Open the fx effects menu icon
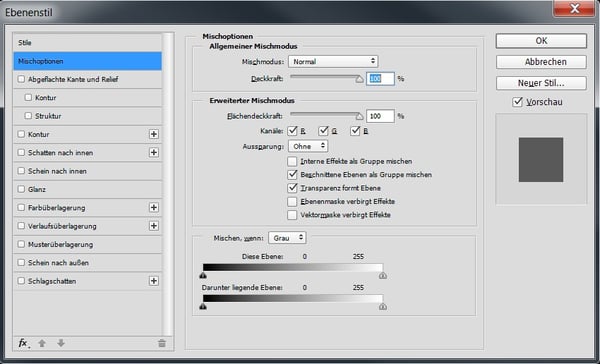The height and width of the screenshot is (364, 600). pos(24,343)
